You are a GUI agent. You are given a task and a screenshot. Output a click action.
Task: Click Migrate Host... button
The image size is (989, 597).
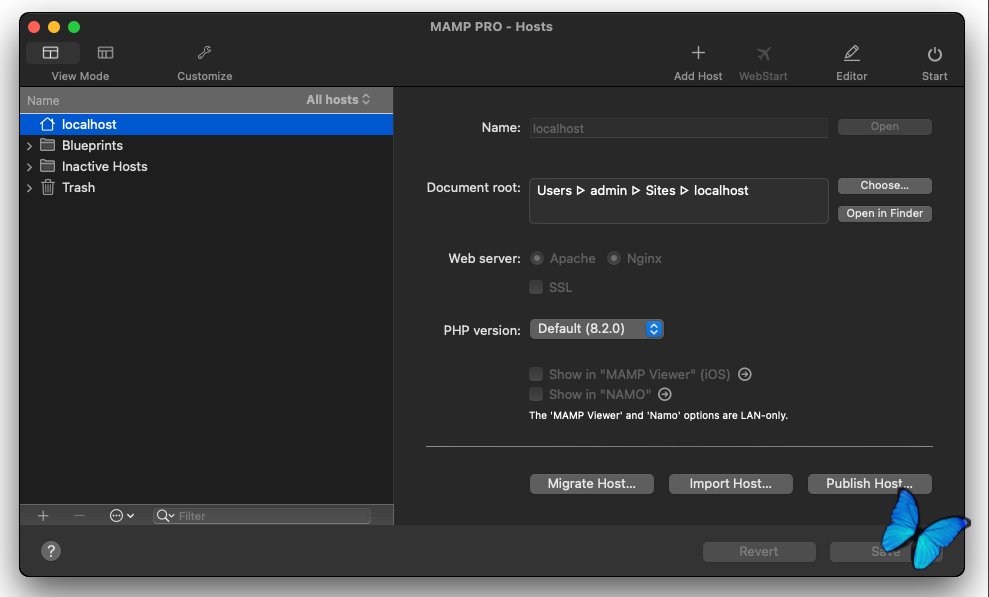tap(592, 484)
